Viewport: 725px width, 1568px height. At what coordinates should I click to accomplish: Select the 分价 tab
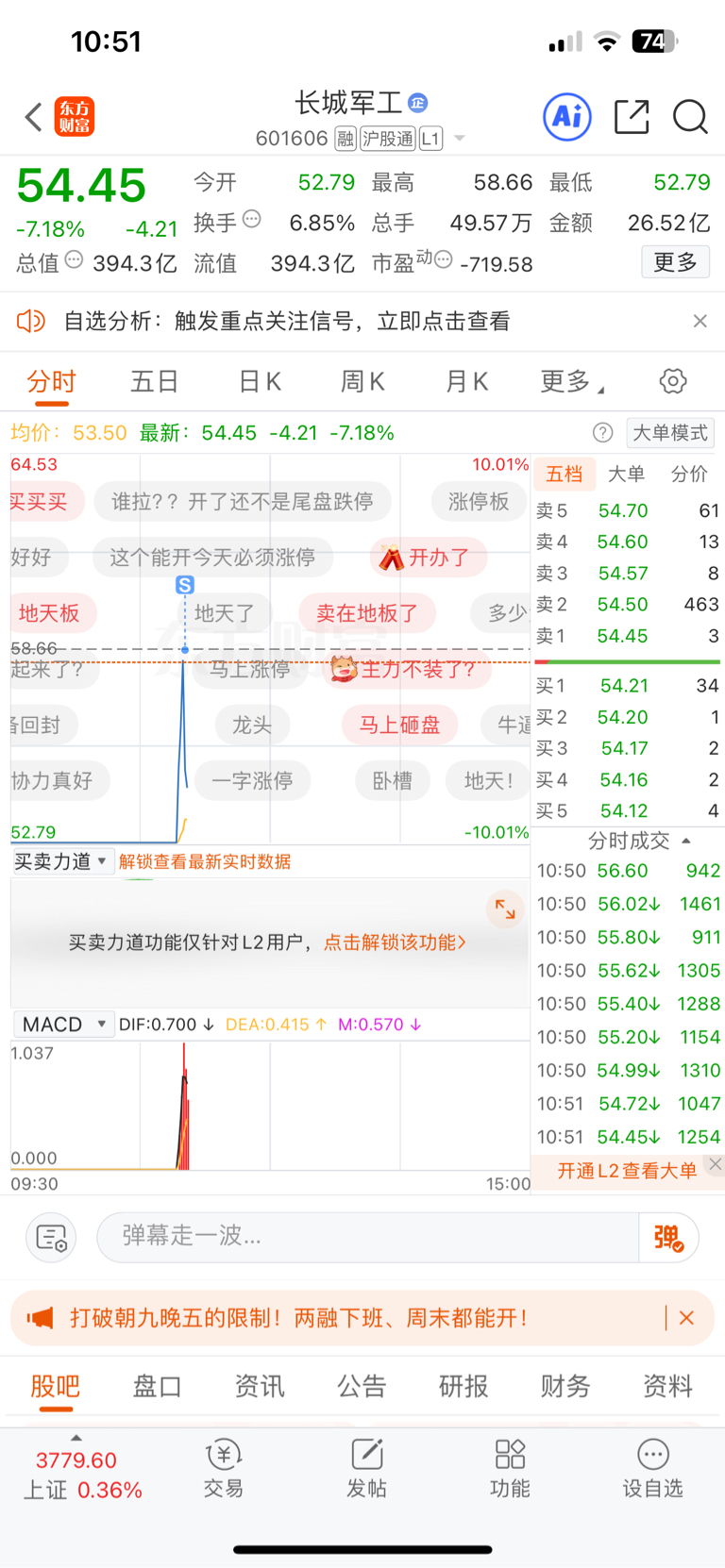(x=689, y=474)
